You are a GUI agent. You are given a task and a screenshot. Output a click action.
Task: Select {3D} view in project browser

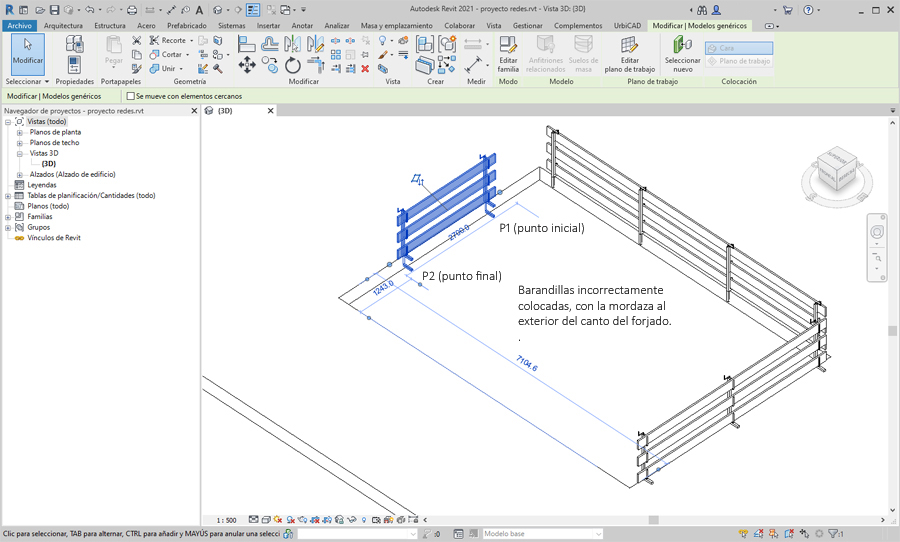click(x=48, y=164)
